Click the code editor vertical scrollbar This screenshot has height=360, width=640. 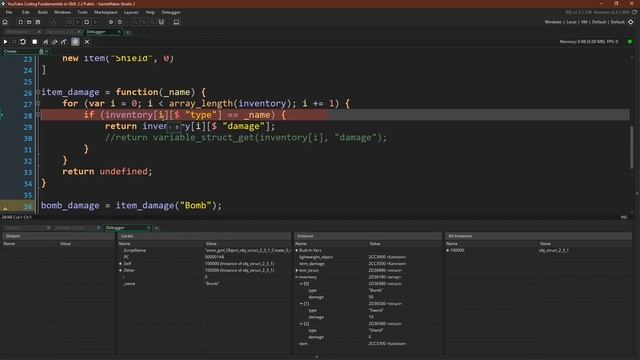[632, 147]
